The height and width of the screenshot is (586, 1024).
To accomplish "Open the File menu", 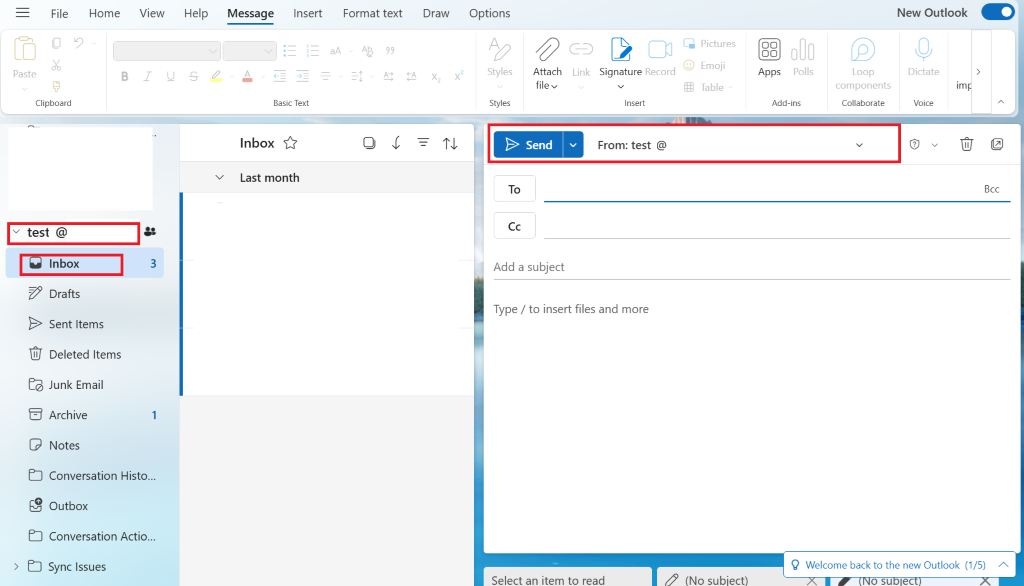I will pos(59,13).
